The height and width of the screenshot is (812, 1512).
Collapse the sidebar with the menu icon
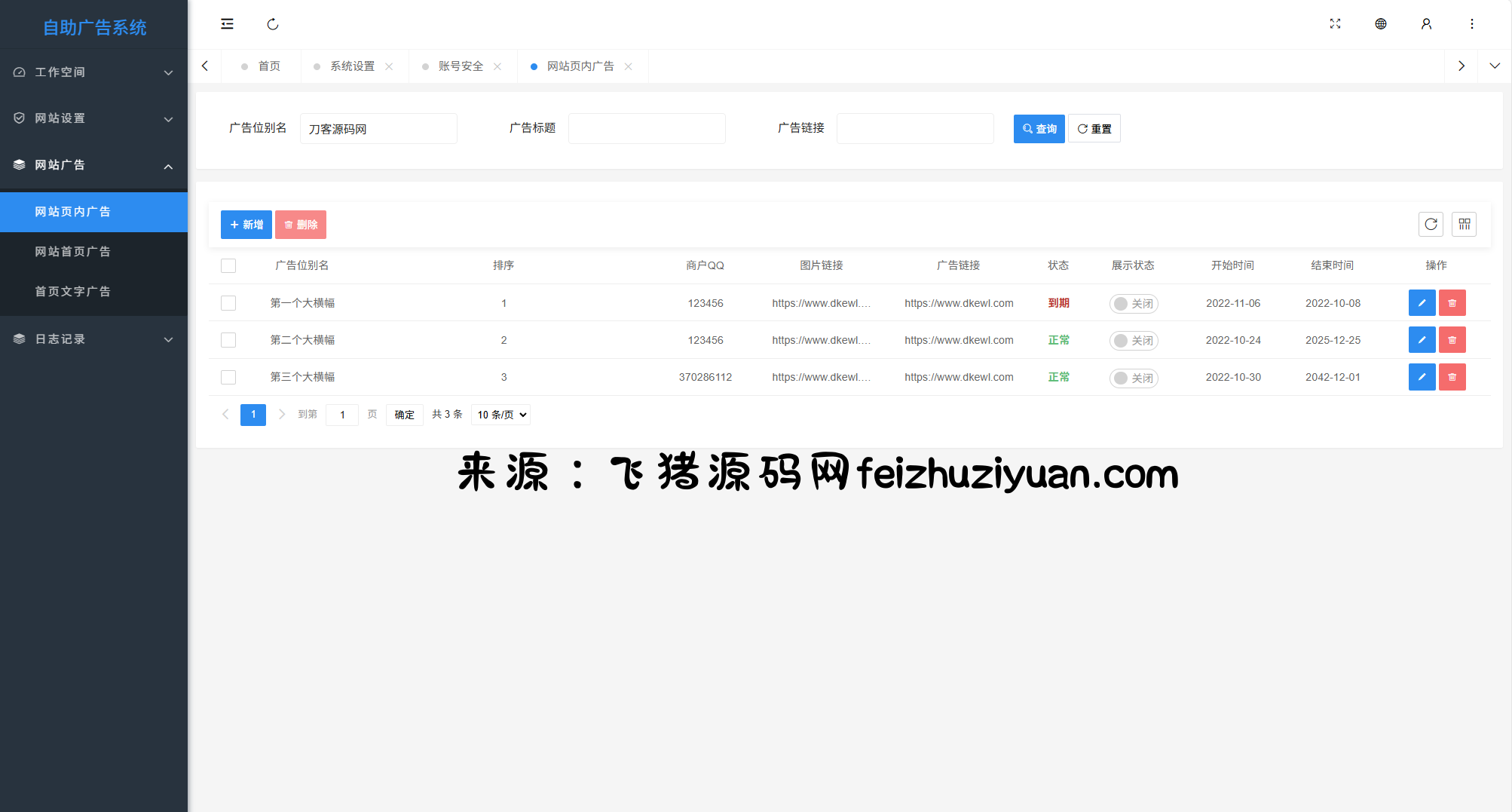pos(227,24)
